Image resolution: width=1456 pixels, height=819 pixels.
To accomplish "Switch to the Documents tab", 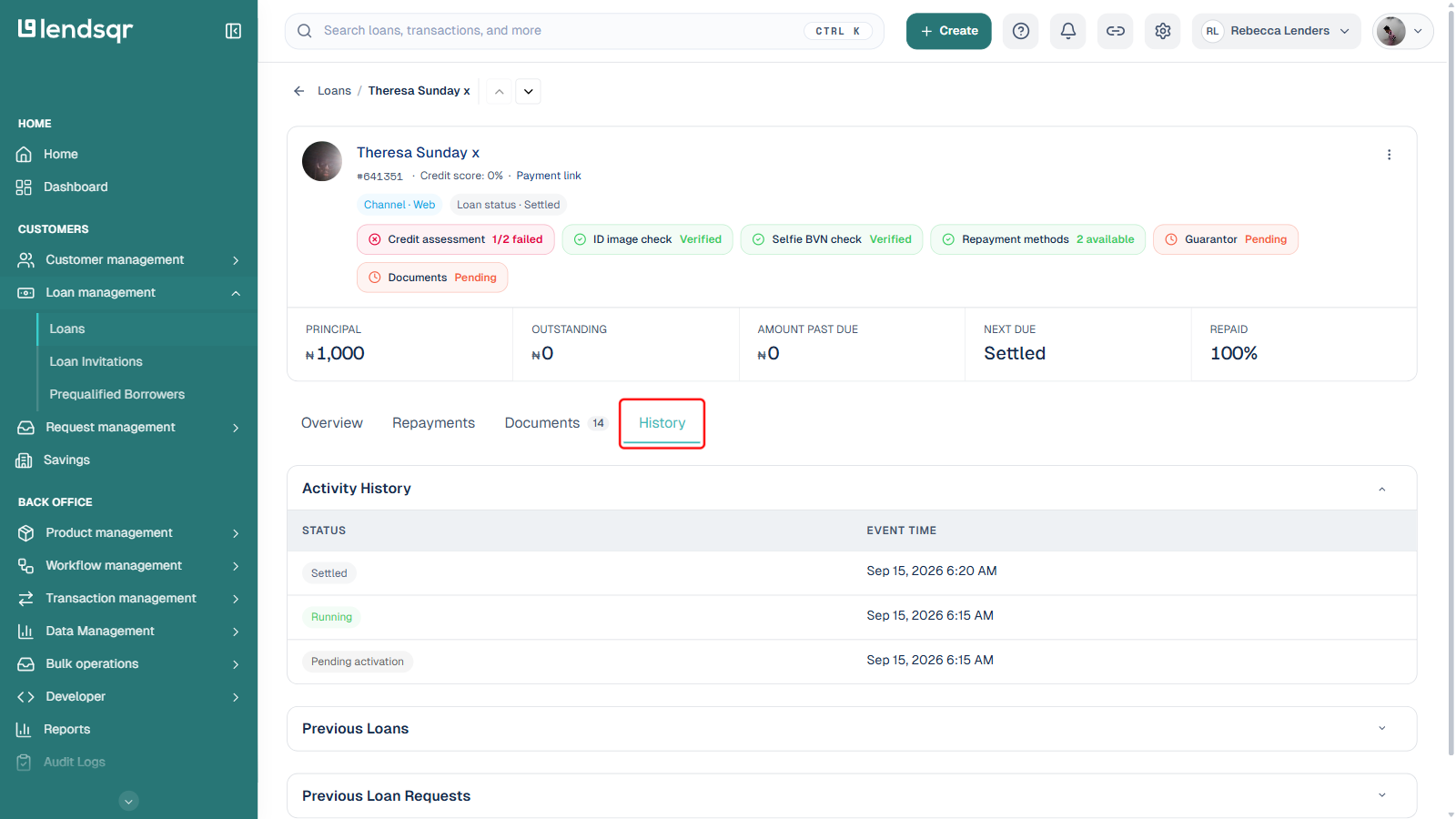I will [x=555, y=423].
